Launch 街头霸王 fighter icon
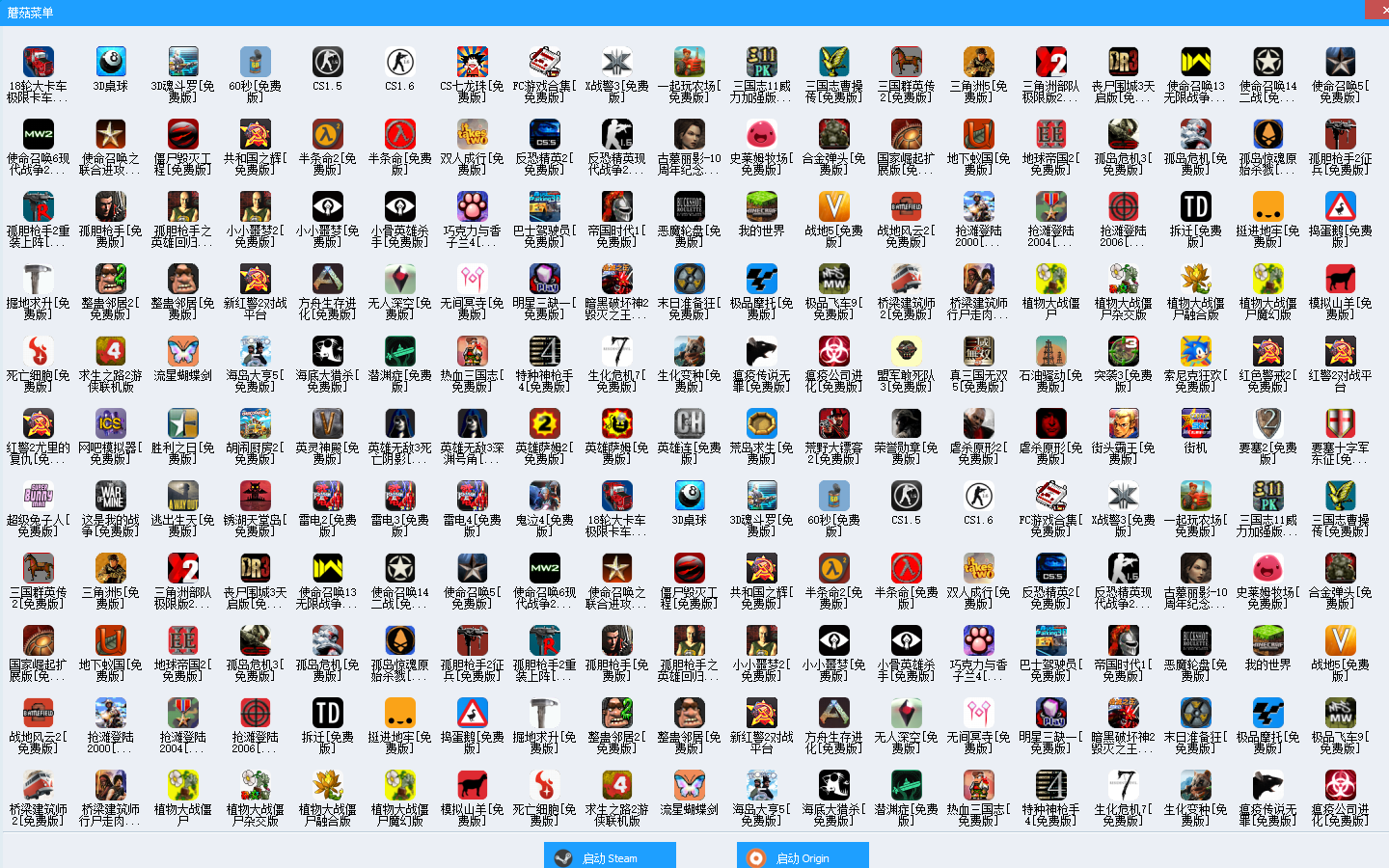Image resolution: width=1389 pixels, height=868 pixels. coord(1123,424)
